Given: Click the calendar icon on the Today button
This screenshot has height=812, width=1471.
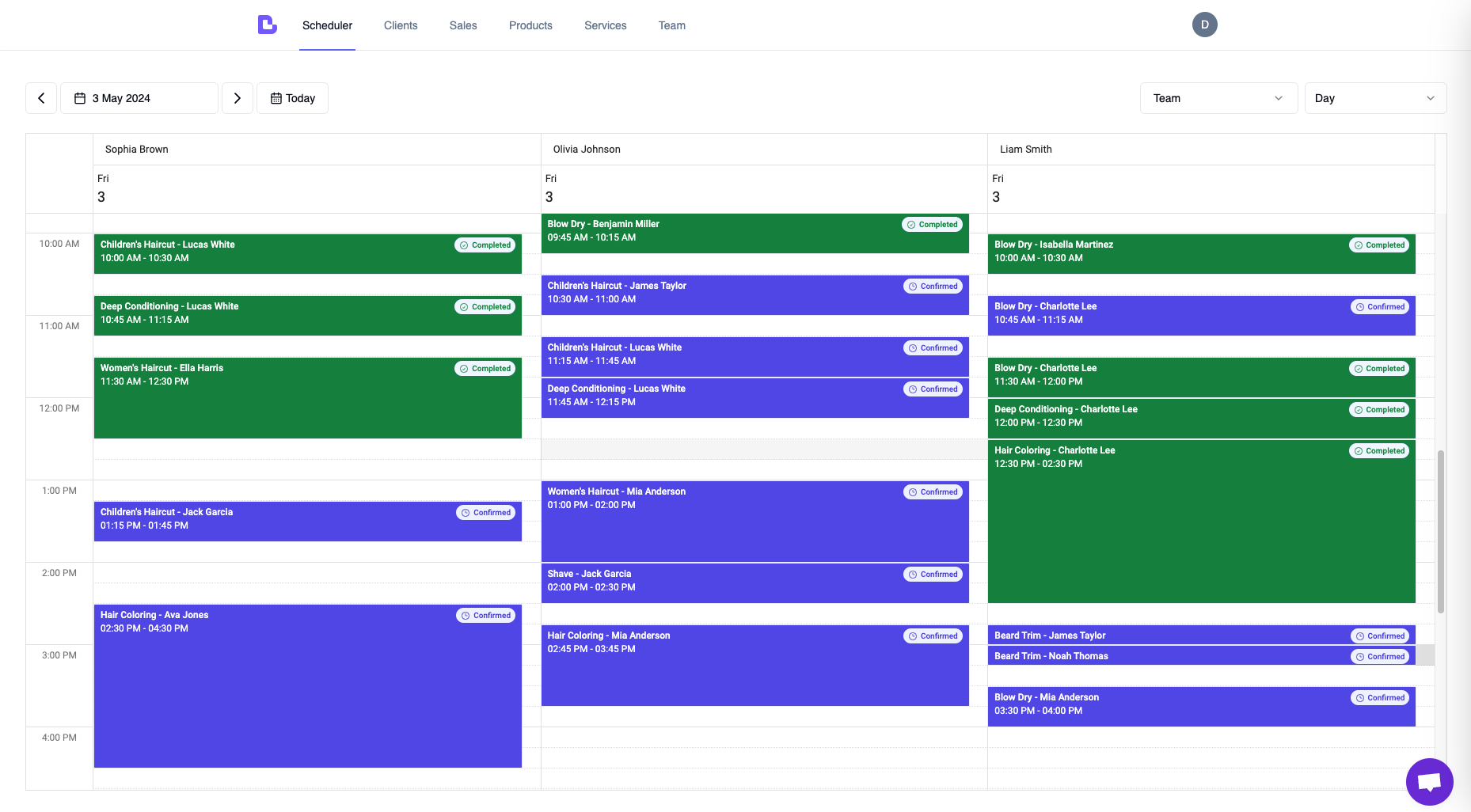Looking at the screenshot, I should pyautogui.click(x=276, y=97).
